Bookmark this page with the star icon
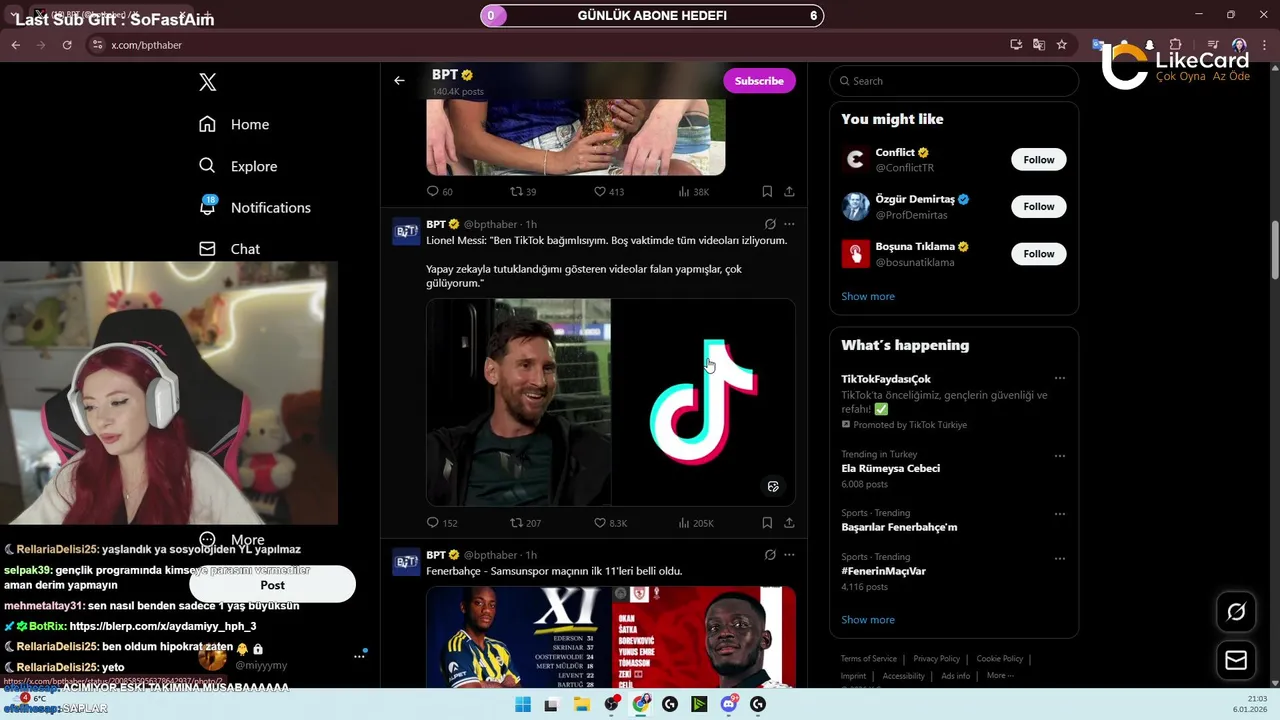The width and height of the screenshot is (1280, 720). (x=1061, y=45)
